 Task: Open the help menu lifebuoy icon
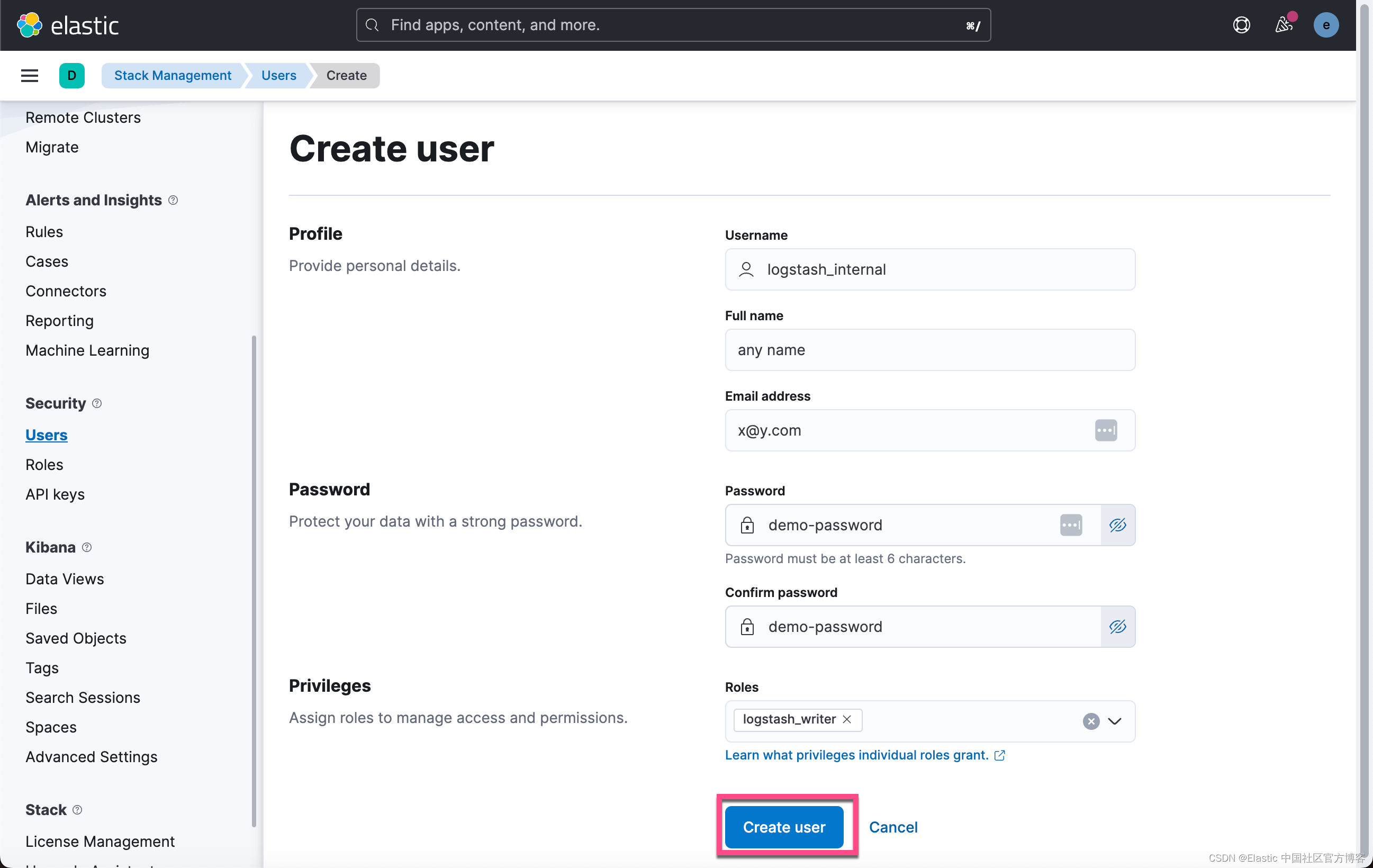[1241, 25]
